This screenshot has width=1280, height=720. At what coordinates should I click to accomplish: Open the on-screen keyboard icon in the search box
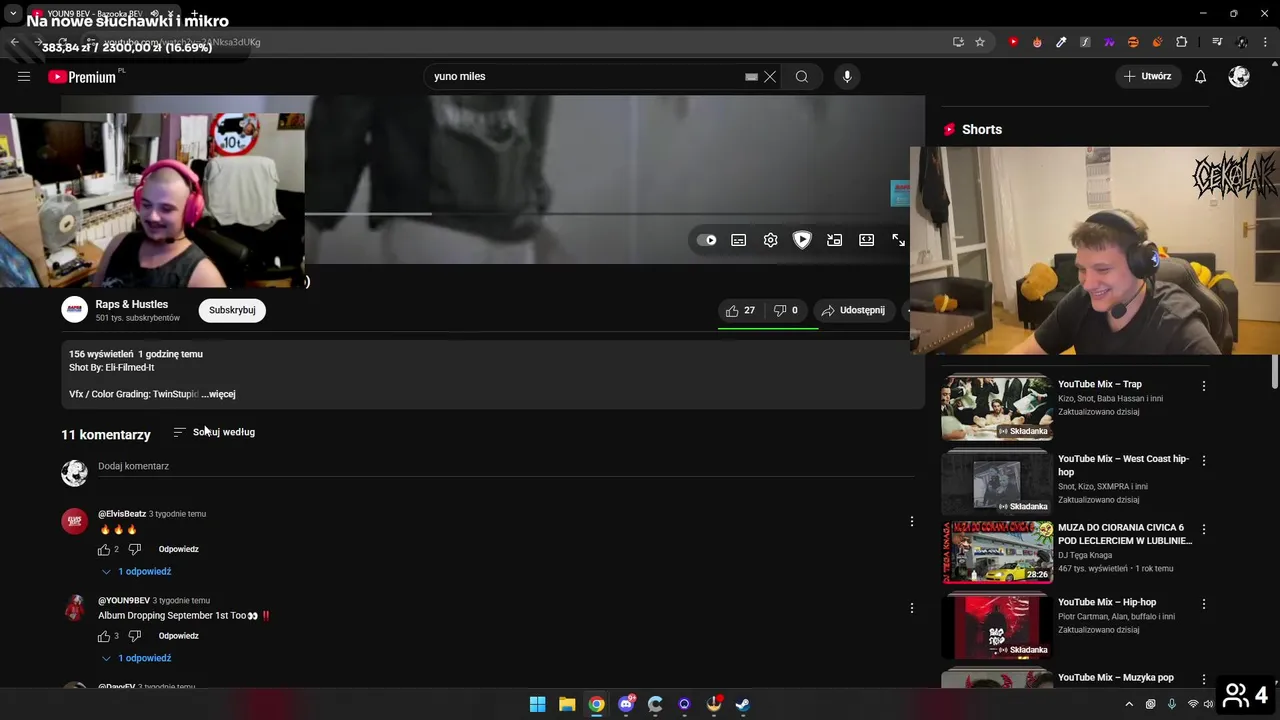coord(751,77)
